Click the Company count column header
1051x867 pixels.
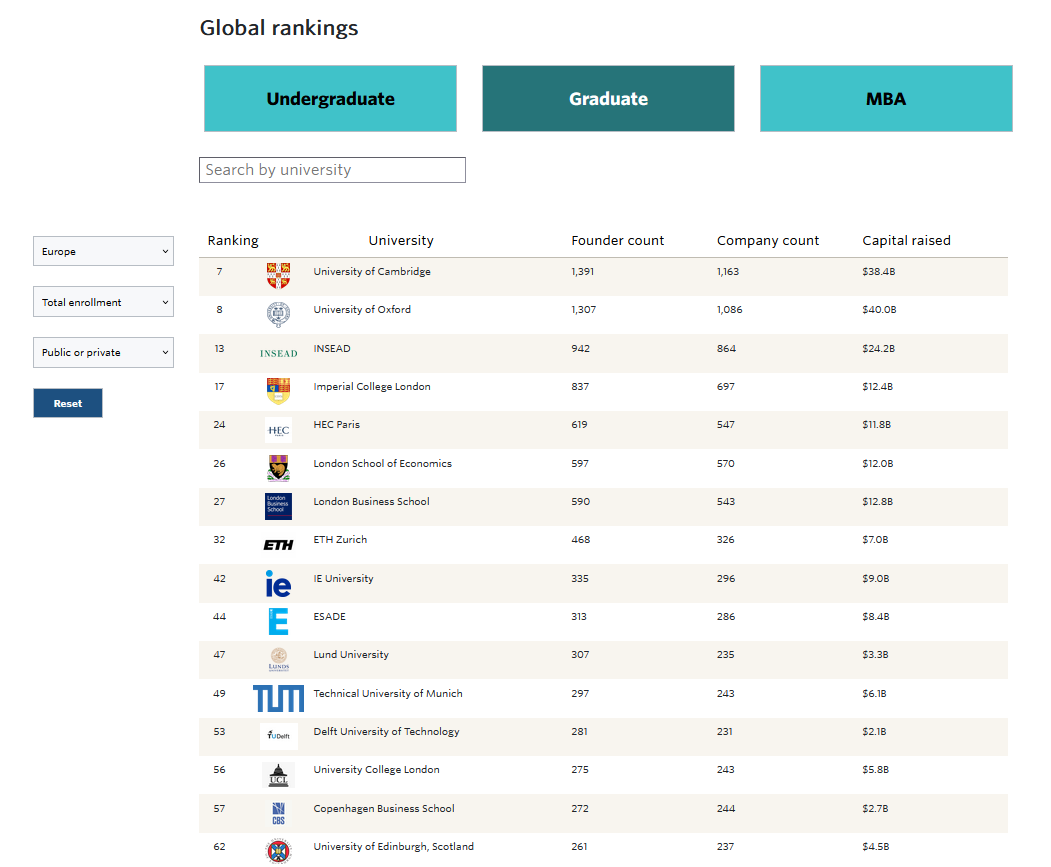pyautogui.click(x=767, y=240)
